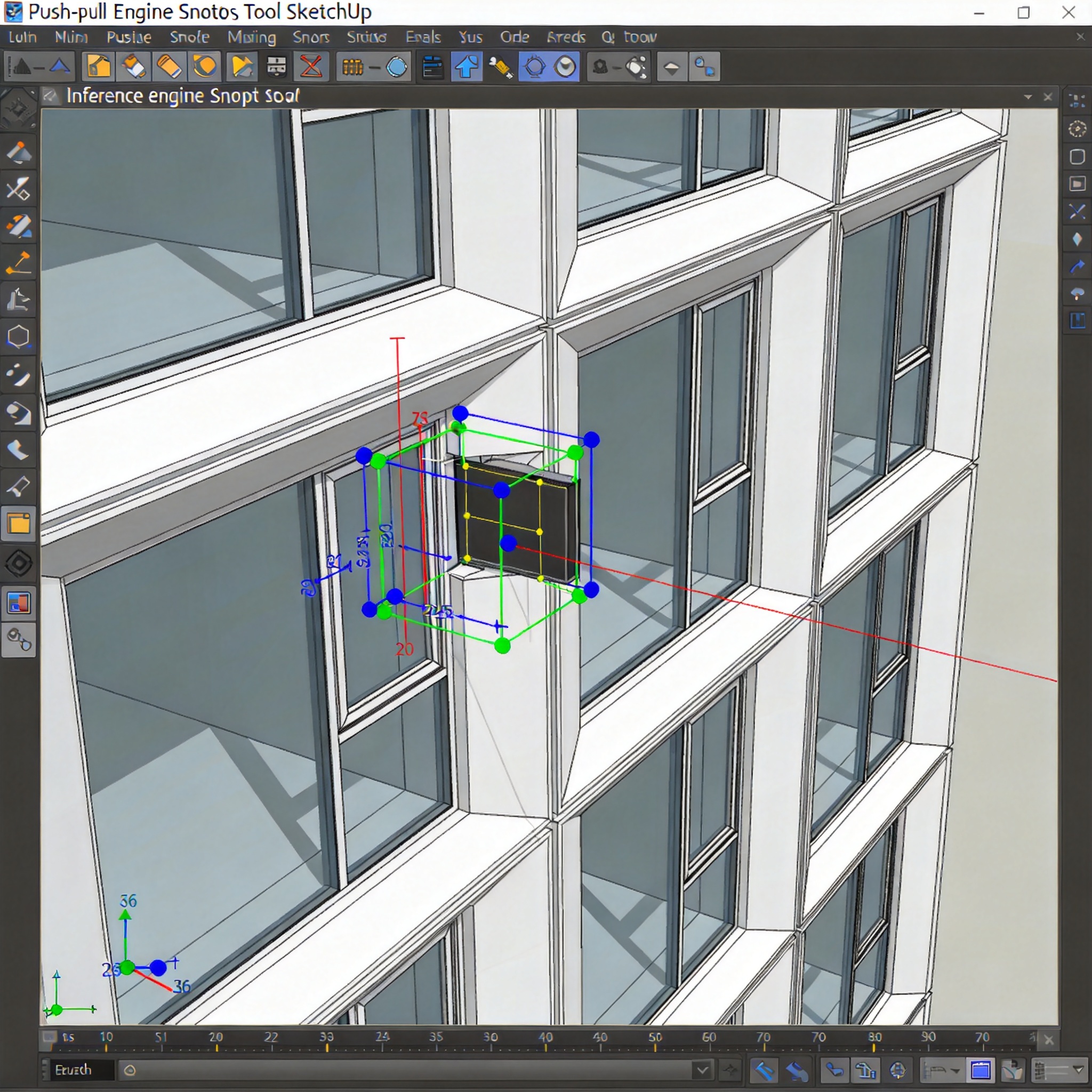Toggle the highlighted white sphere button in toolbar

coord(565,67)
